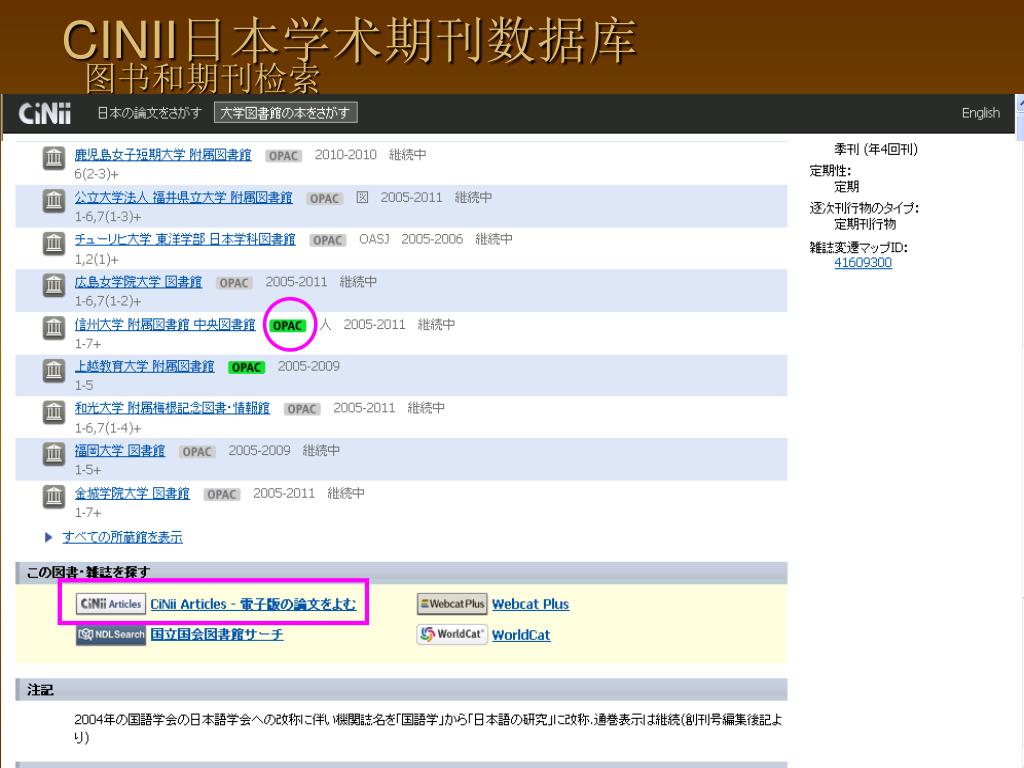This screenshot has height=768, width=1024.
Task: Click library icon beside 金城学院大学
Action: click(x=54, y=496)
